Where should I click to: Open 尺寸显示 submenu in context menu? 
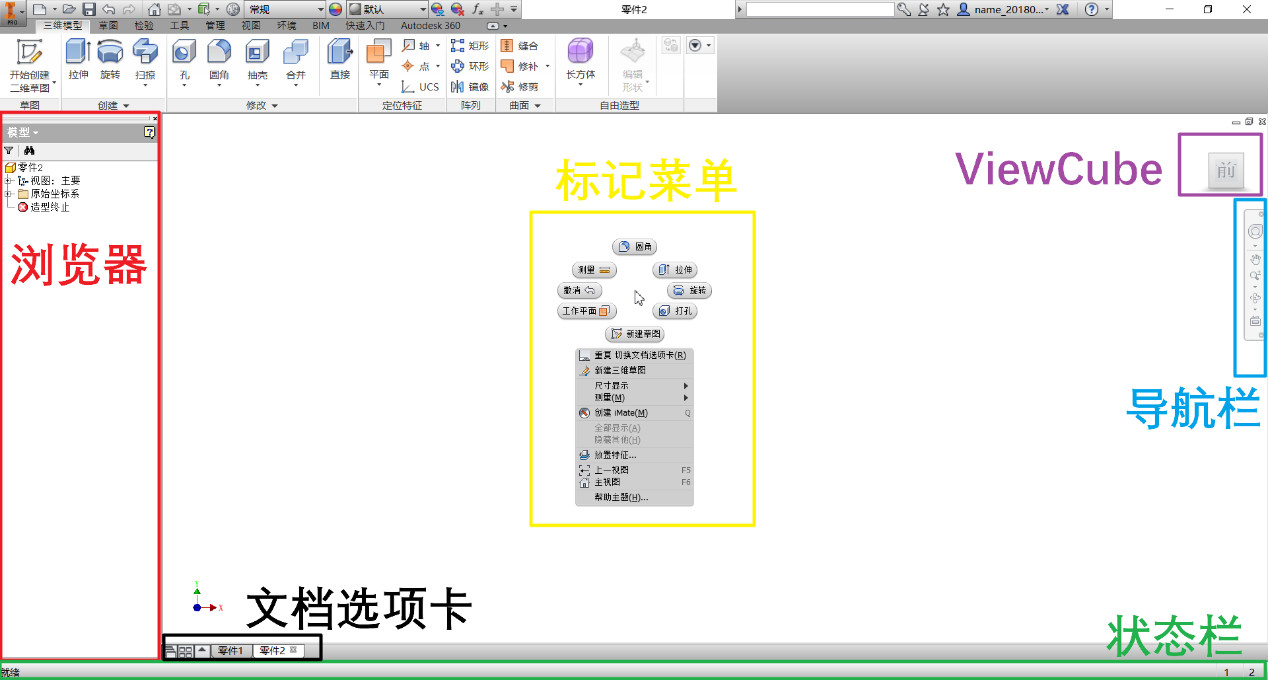(x=634, y=386)
